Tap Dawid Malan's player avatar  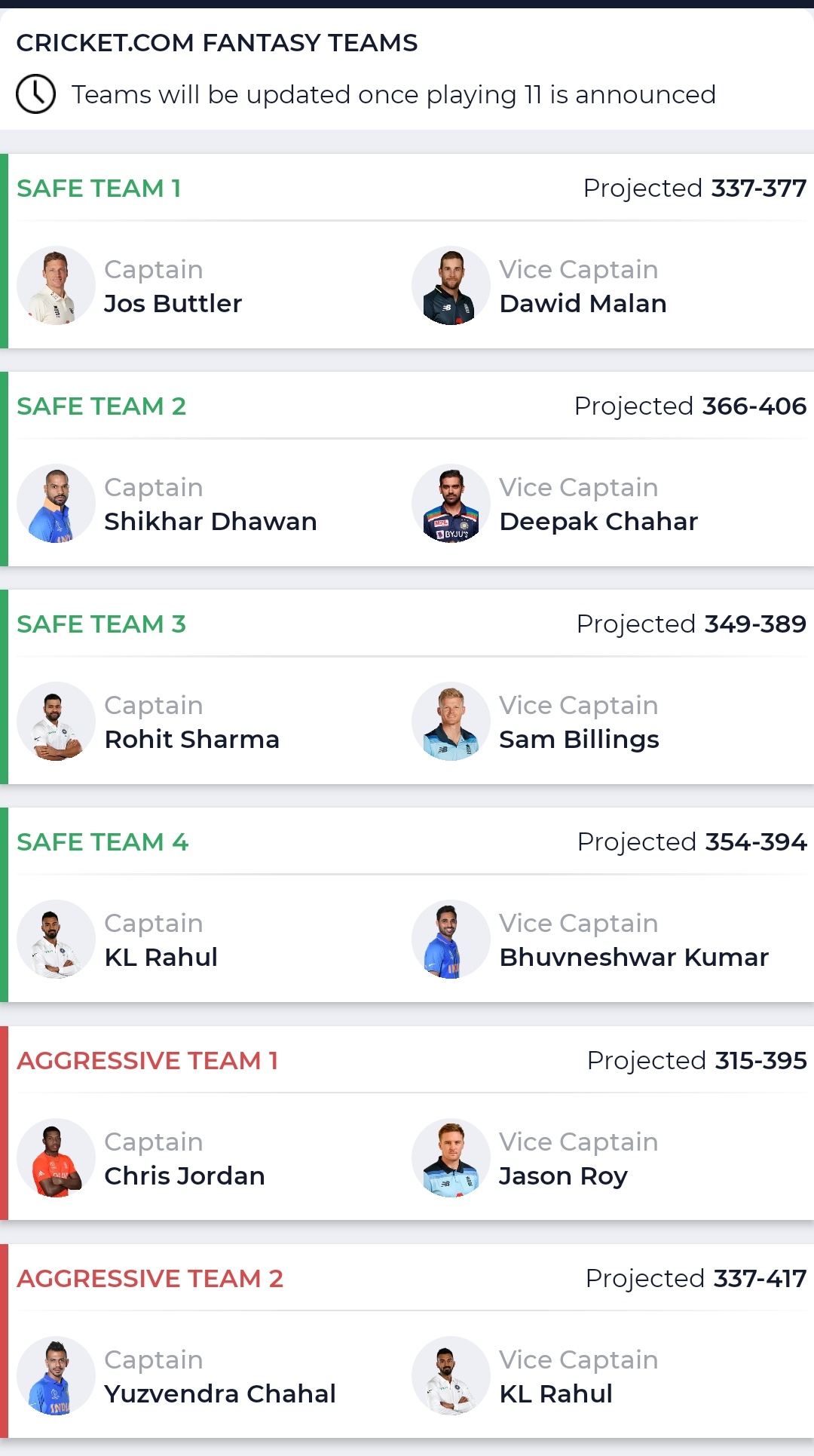pos(451,286)
